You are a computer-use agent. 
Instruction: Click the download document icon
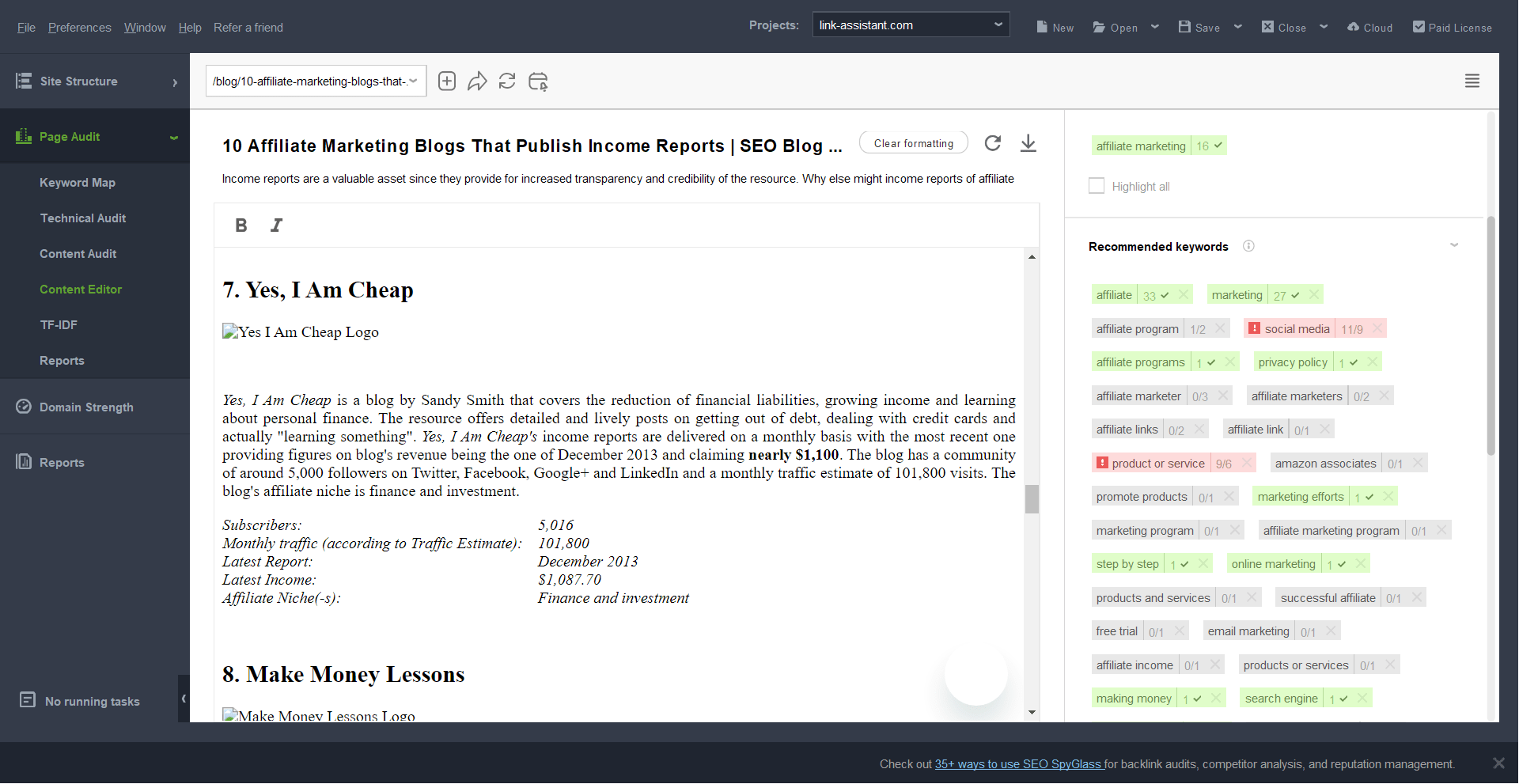tap(1028, 143)
